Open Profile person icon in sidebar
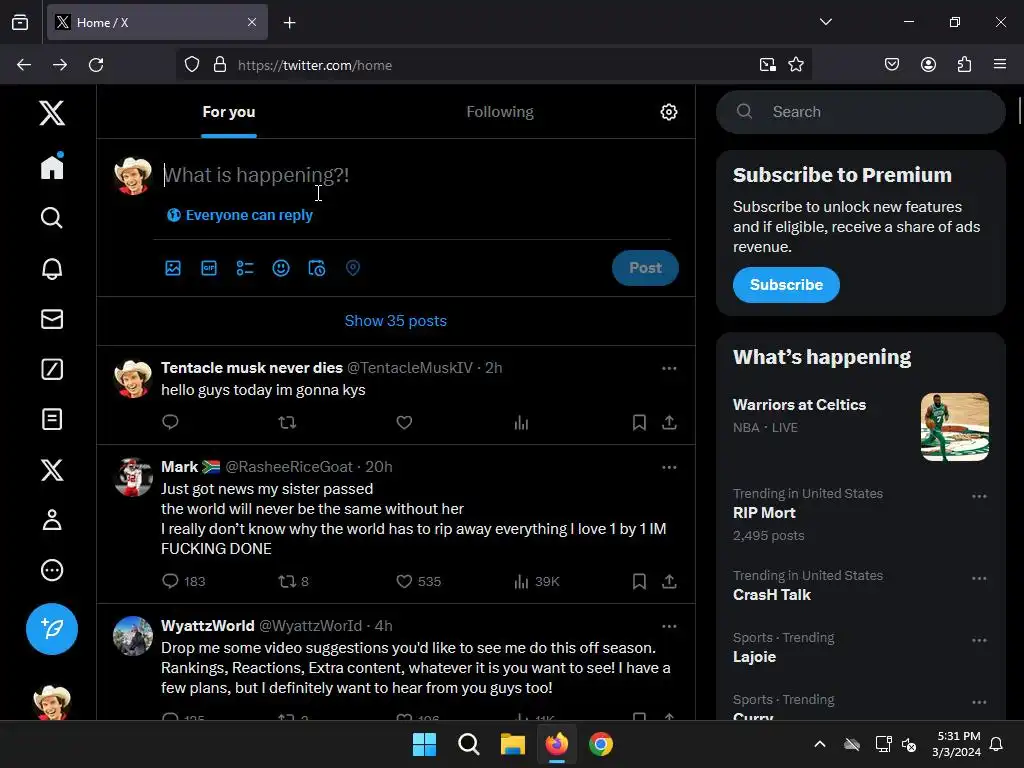1024x768 pixels. click(52, 520)
